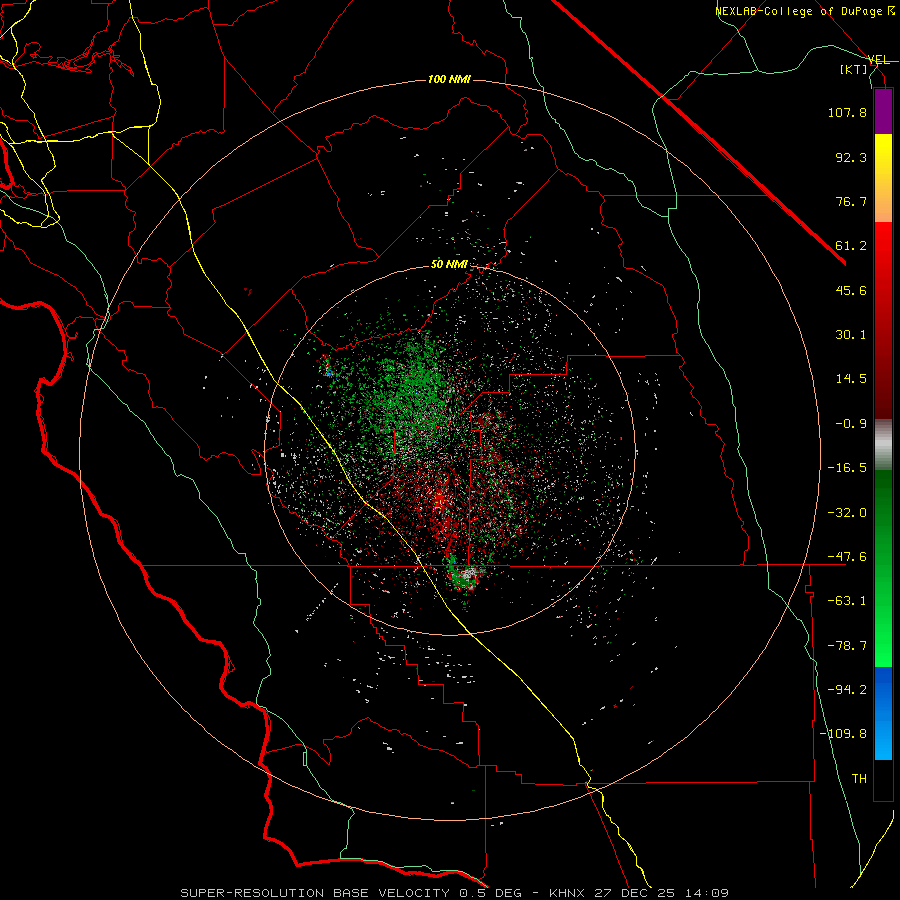Click the 45.6 velocity scale value
Screen dimensions: 900x900
click(x=851, y=290)
